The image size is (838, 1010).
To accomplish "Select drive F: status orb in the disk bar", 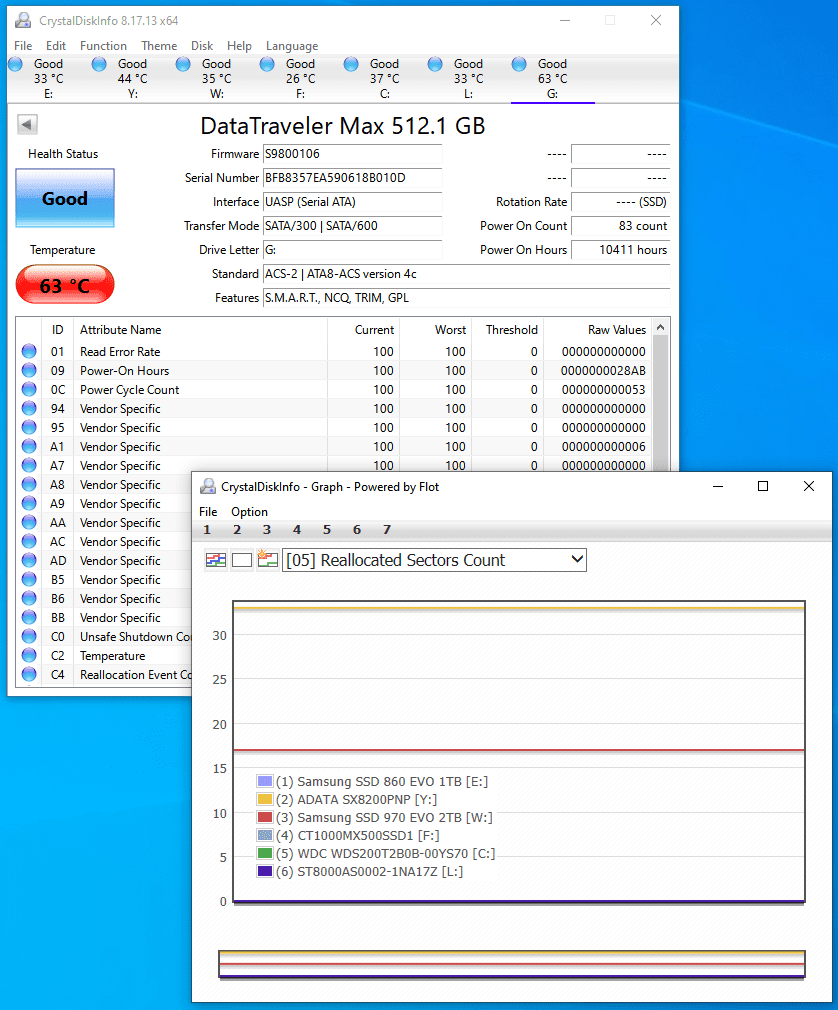I will point(267,64).
